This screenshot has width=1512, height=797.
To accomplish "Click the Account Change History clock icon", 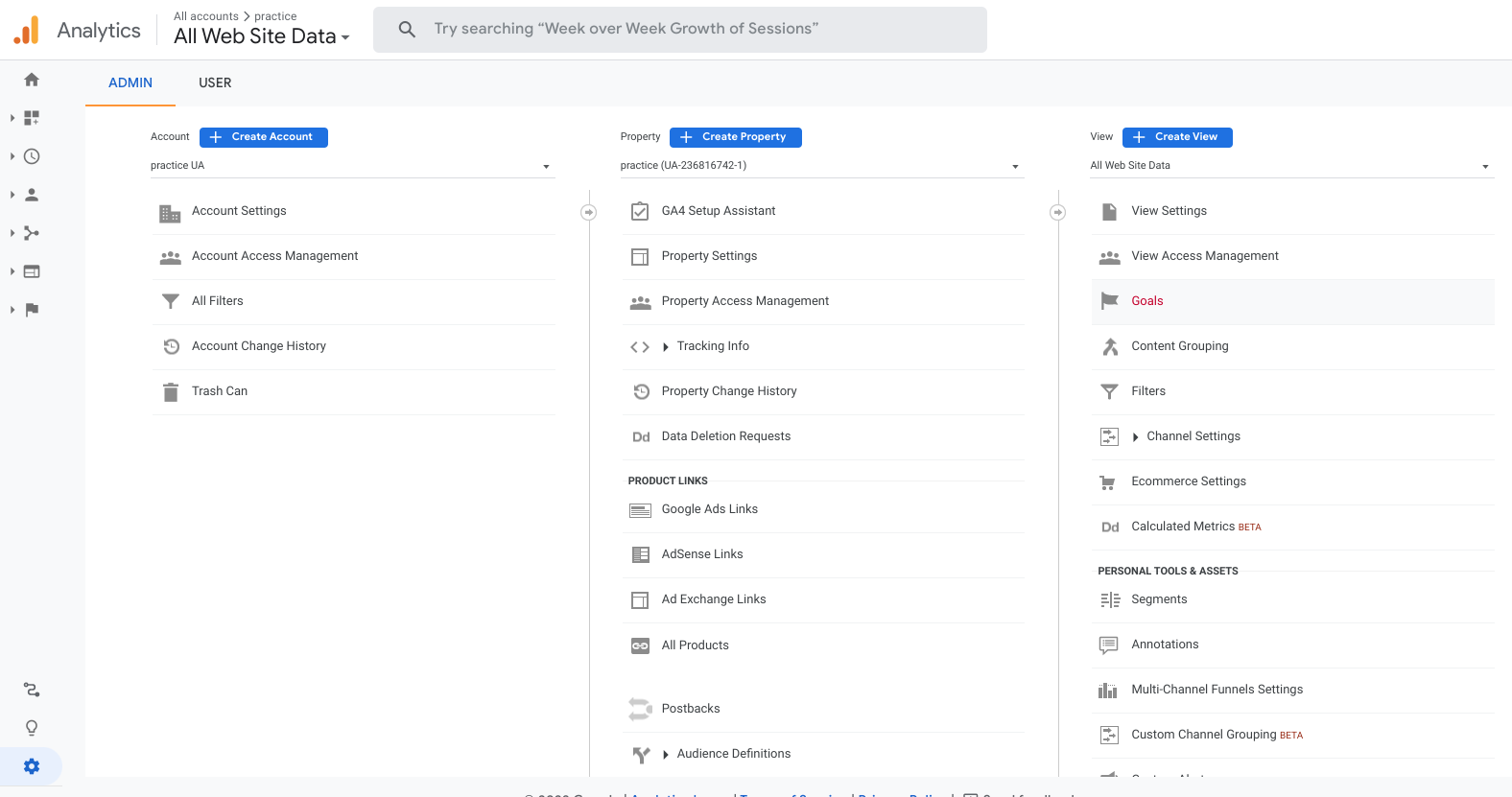I will (171, 346).
